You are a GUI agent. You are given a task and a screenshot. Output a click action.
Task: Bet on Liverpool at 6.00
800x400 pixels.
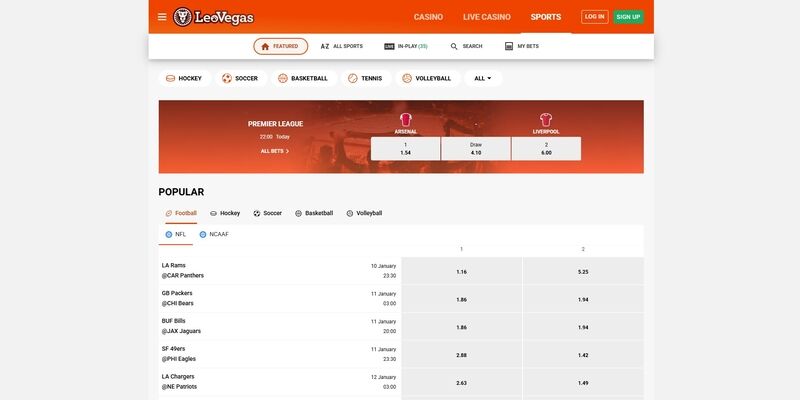[546, 148]
